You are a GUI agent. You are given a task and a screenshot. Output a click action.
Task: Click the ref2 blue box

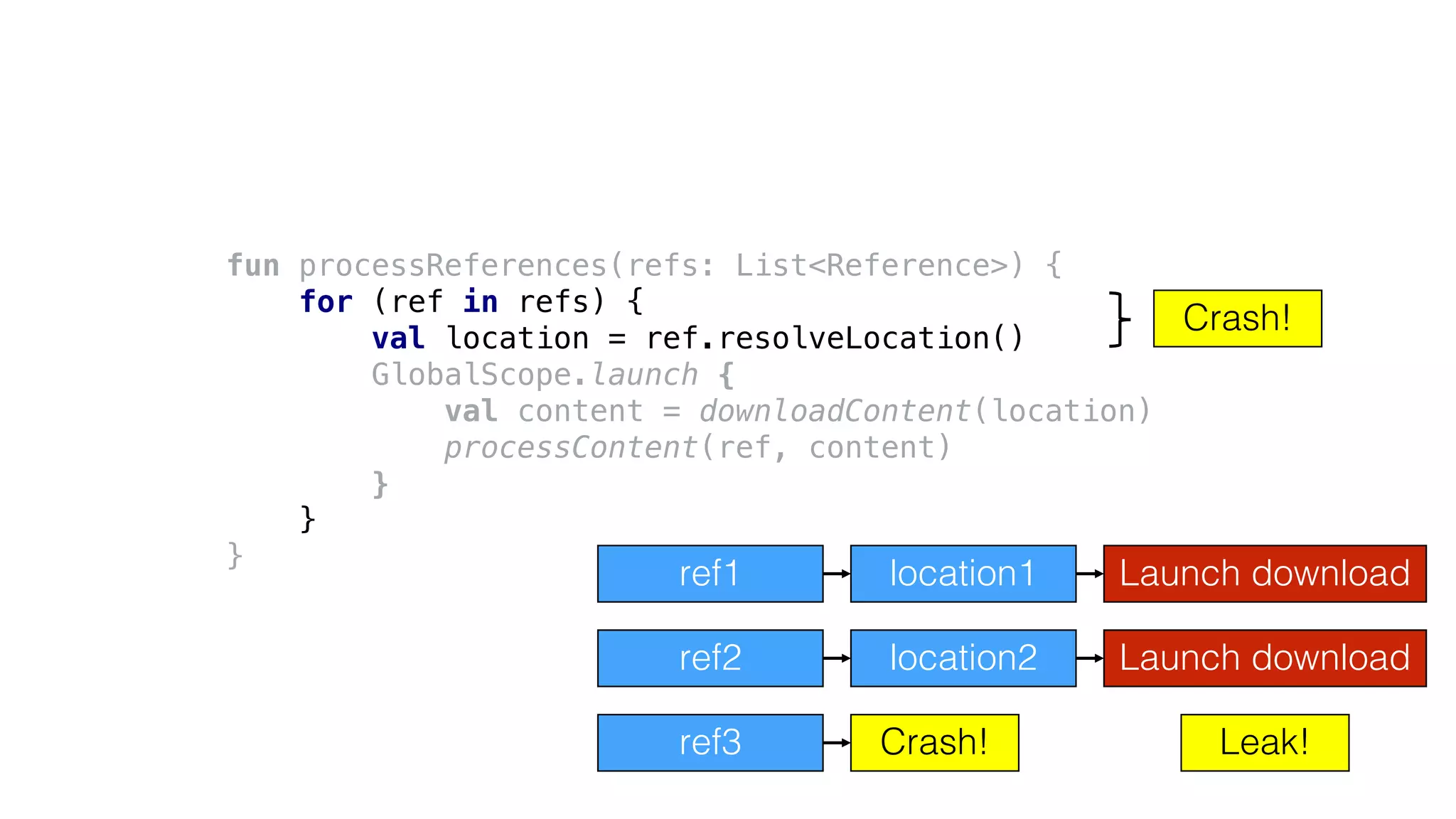pyautogui.click(x=710, y=658)
